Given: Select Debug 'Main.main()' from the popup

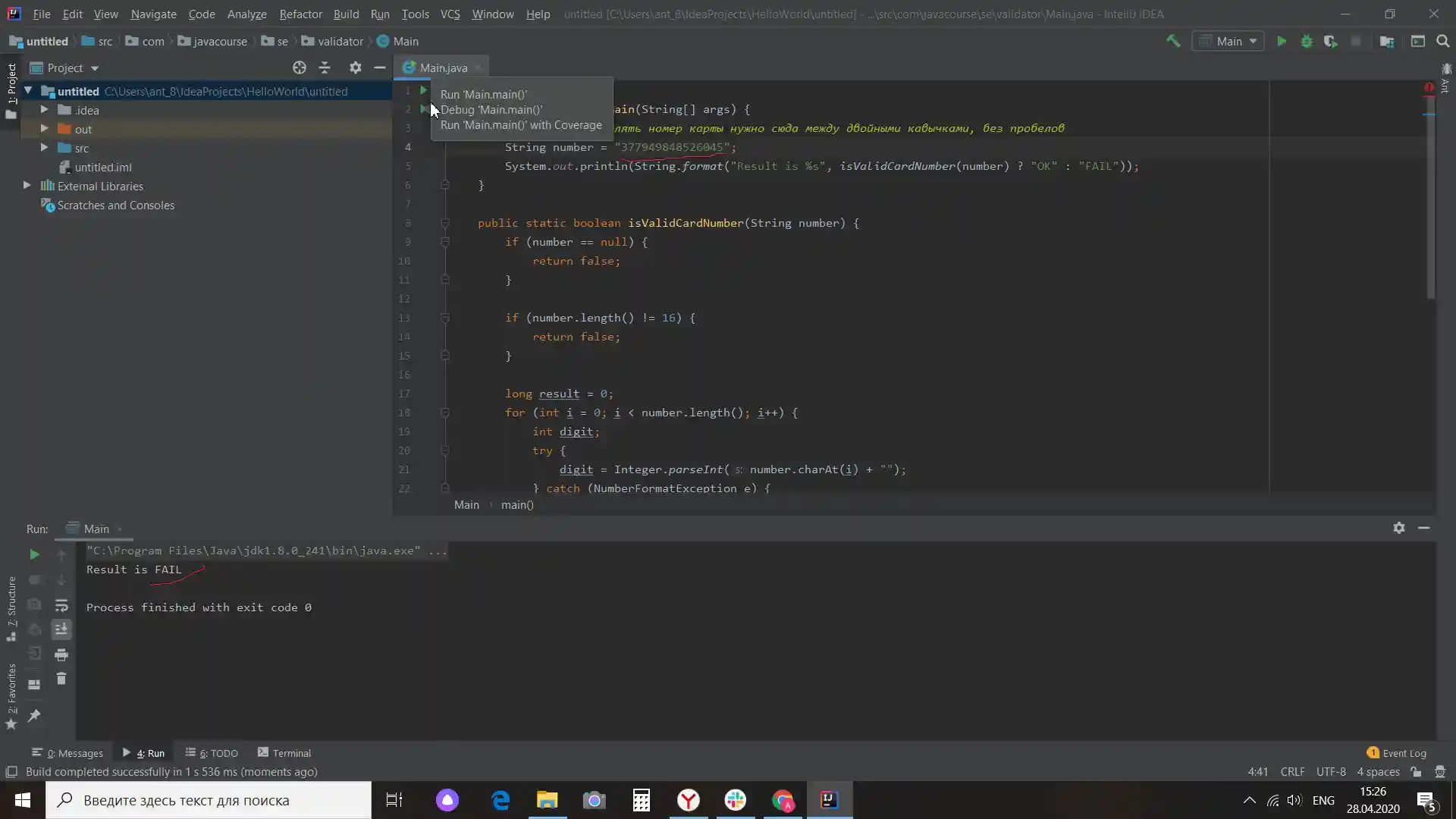Looking at the screenshot, I should pyautogui.click(x=491, y=110).
